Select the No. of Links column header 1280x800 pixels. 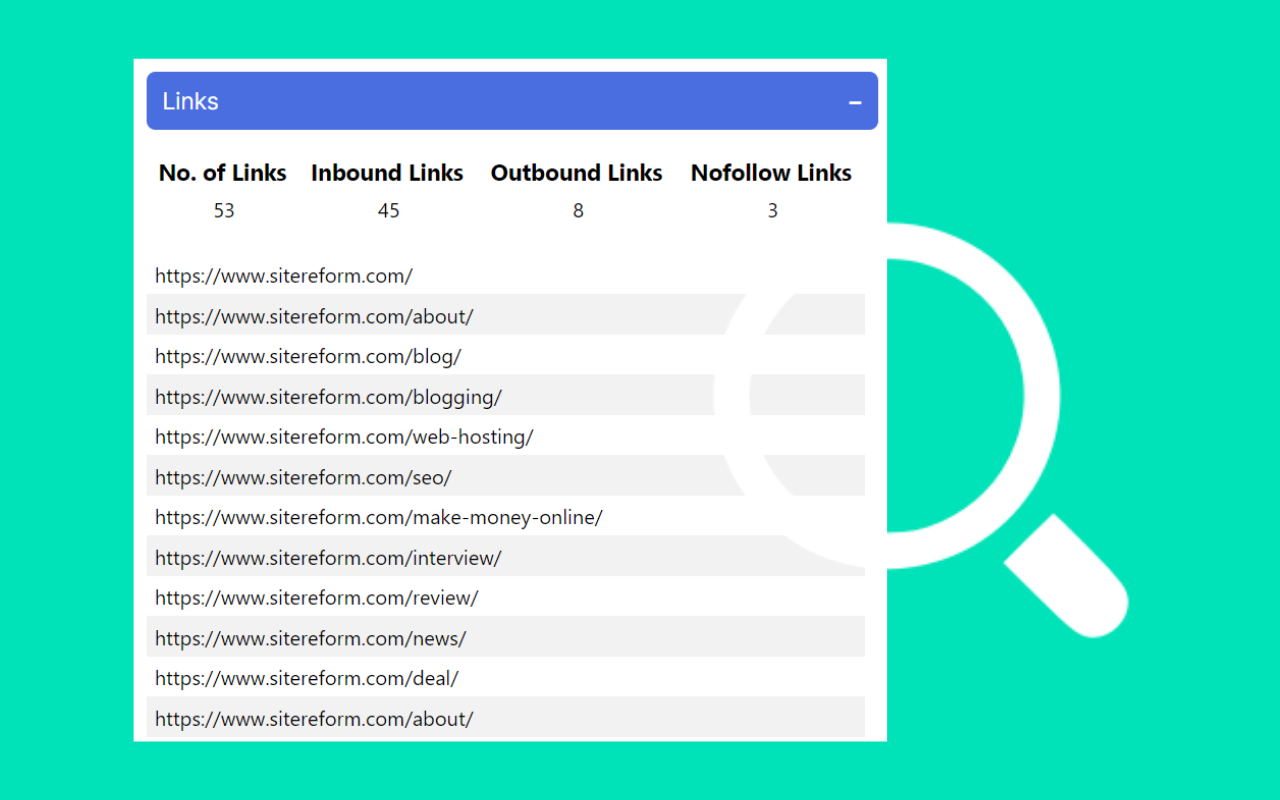(x=222, y=172)
